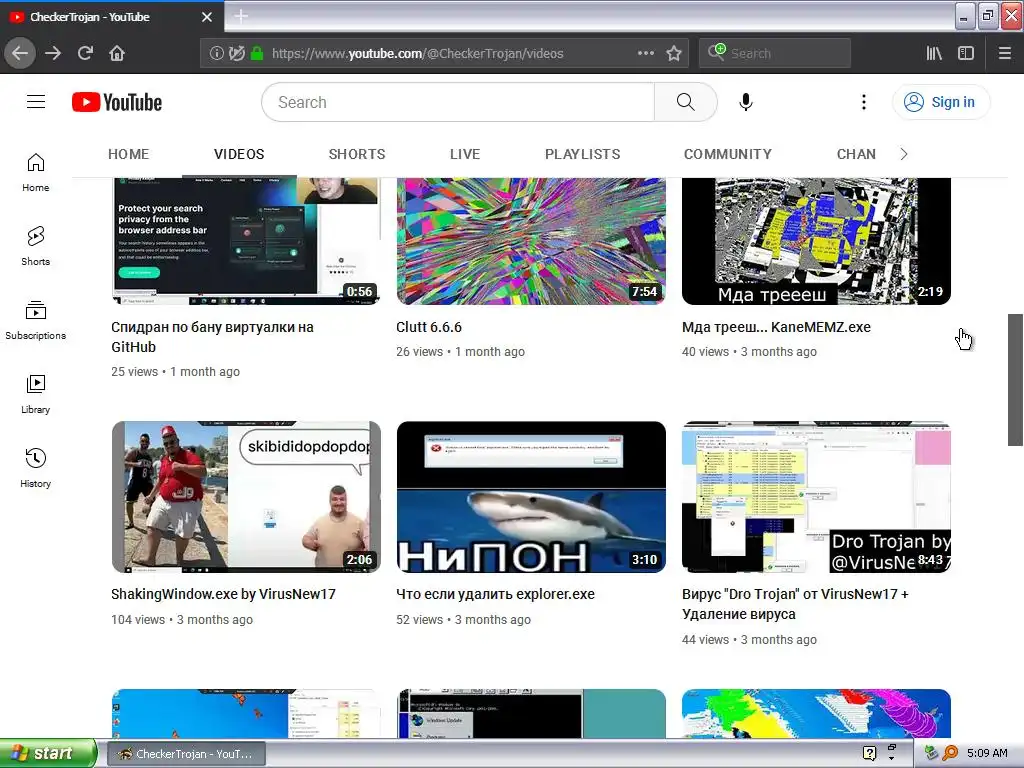Click the YouTube logo

click(117, 102)
